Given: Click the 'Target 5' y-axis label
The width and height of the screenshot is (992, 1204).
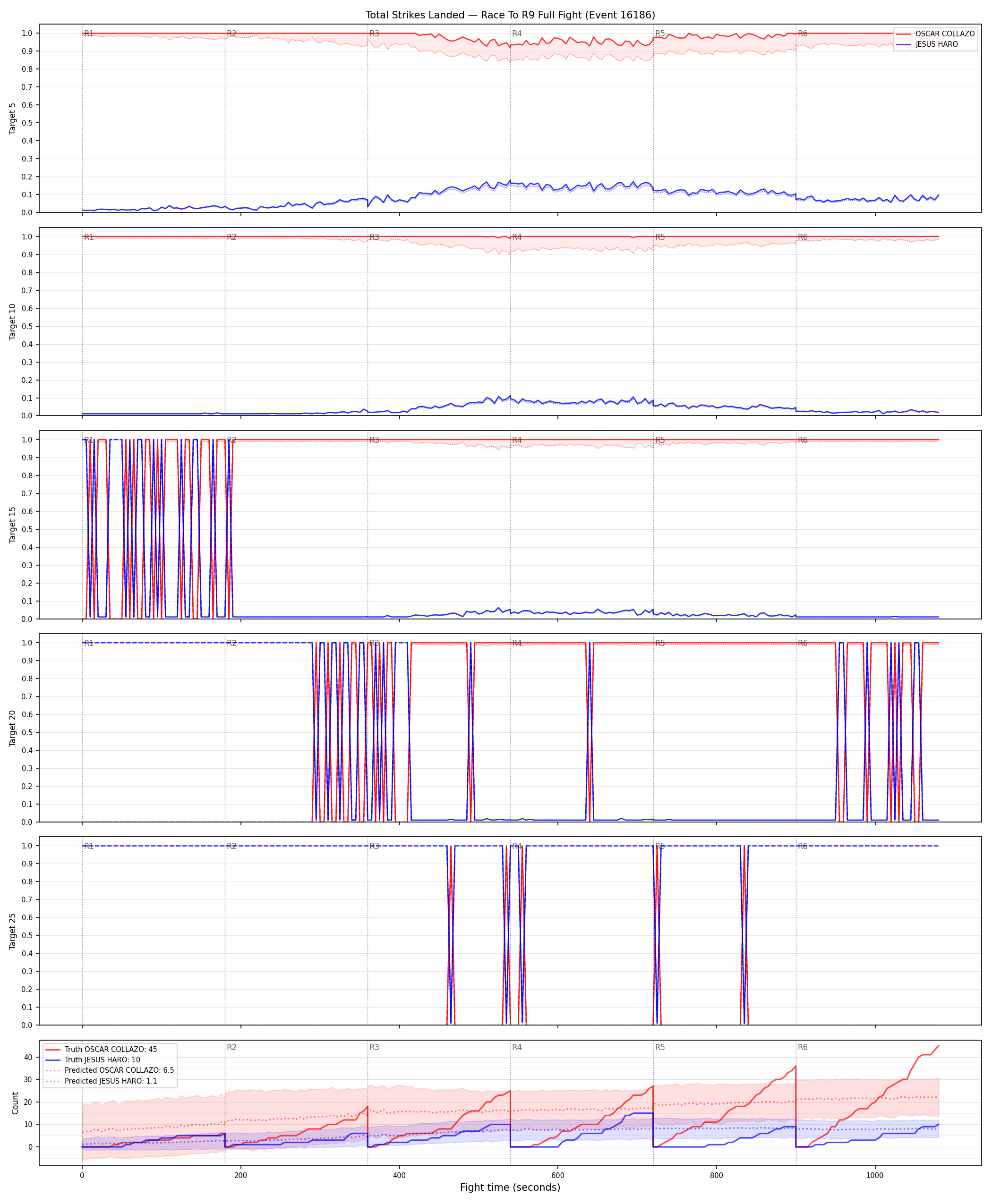Looking at the screenshot, I should [x=13, y=118].
